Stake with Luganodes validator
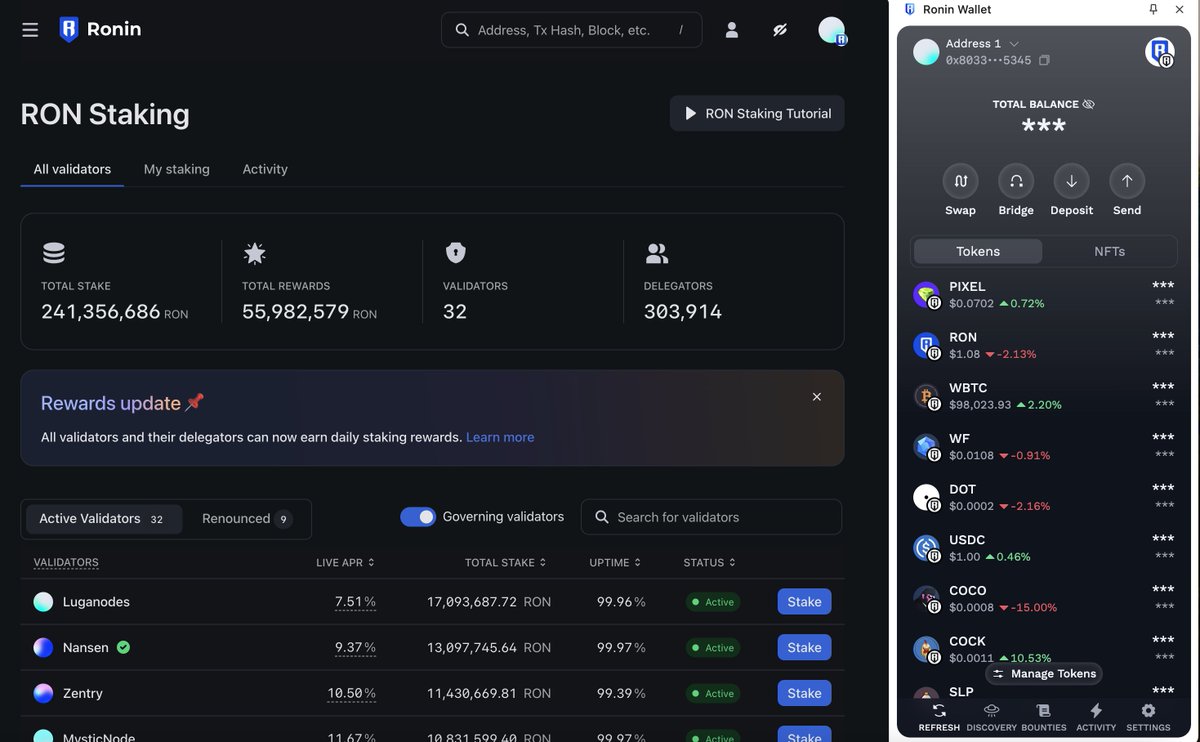This screenshot has height=742, width=1200. pos(804,602)
